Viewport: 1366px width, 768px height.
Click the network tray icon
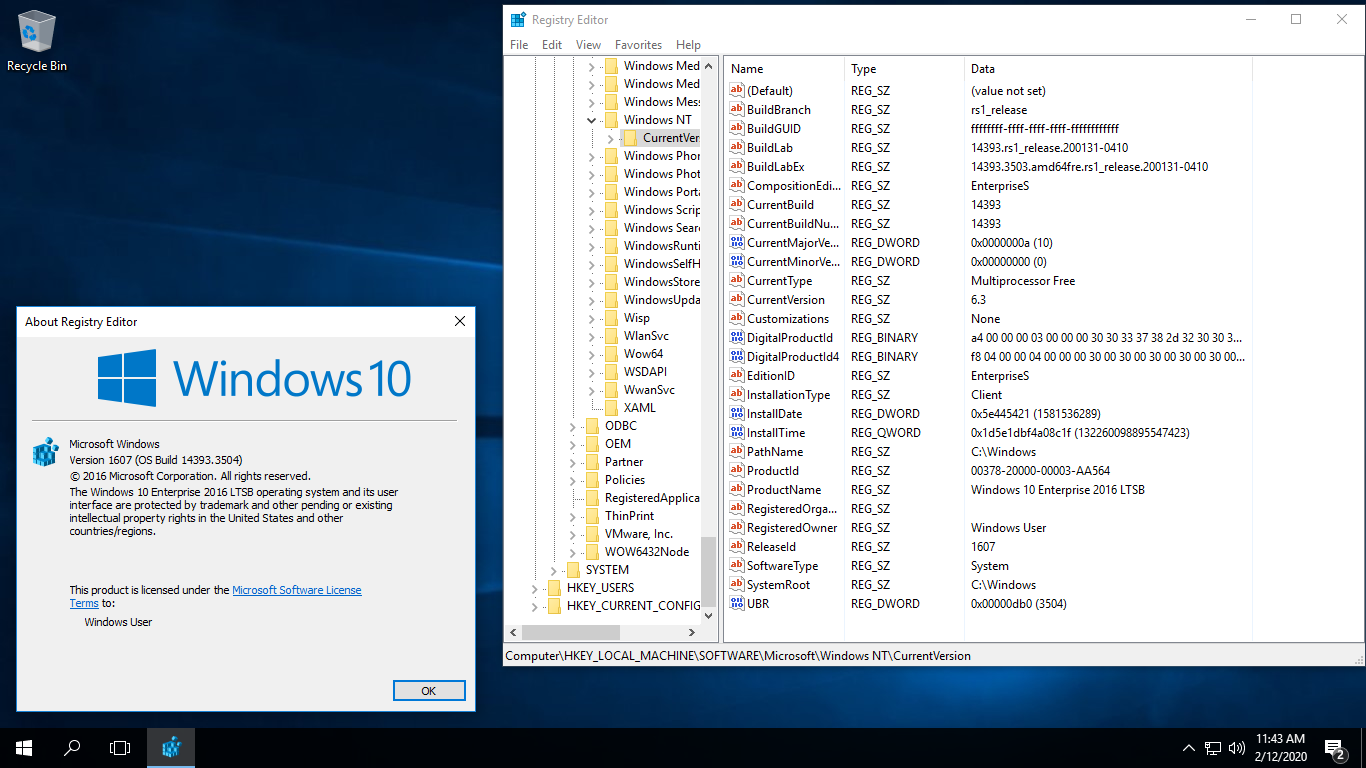pyautogui.click(x=1213, y=747)
